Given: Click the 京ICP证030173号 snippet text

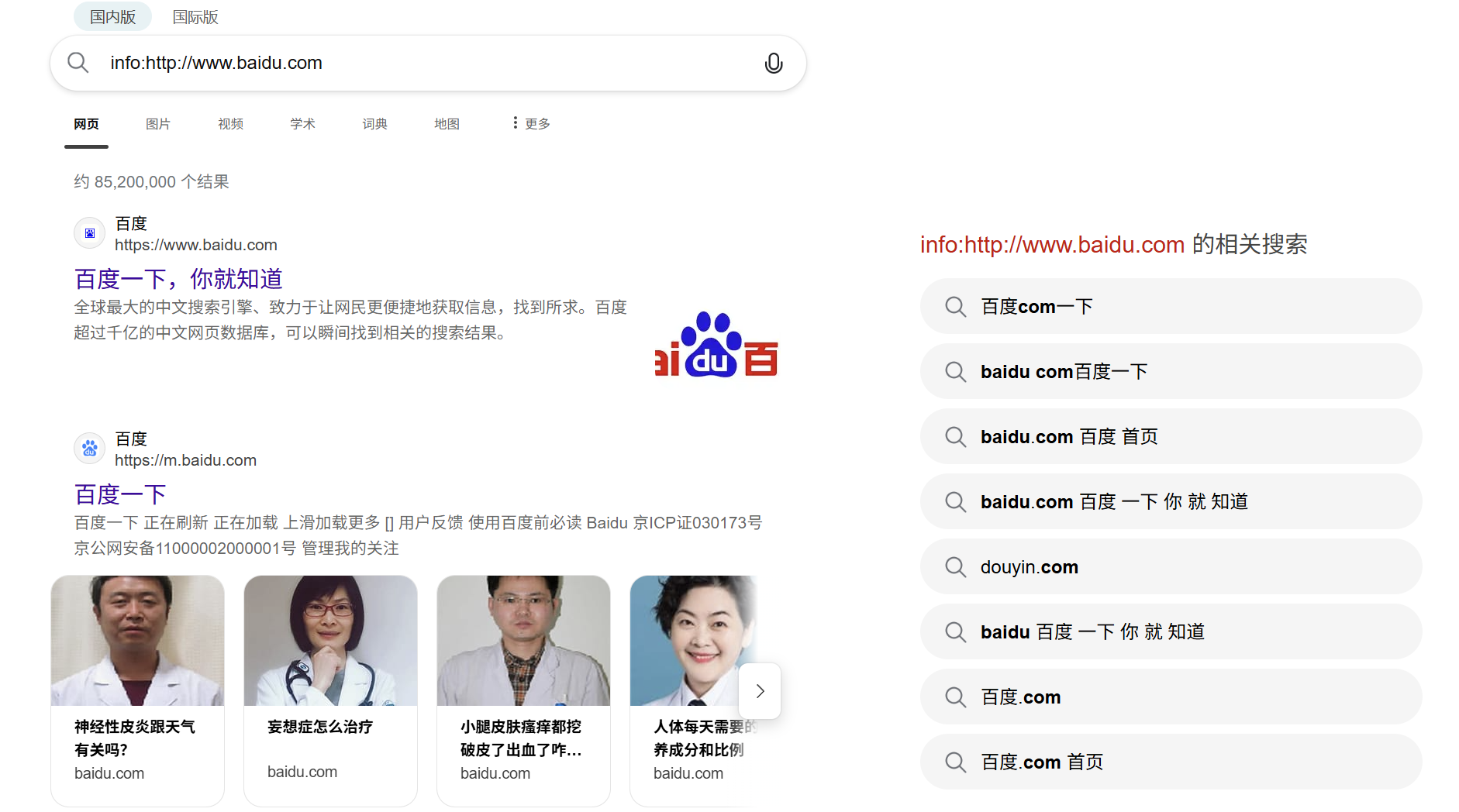Looking at the screenshot, I should (698, 523).
